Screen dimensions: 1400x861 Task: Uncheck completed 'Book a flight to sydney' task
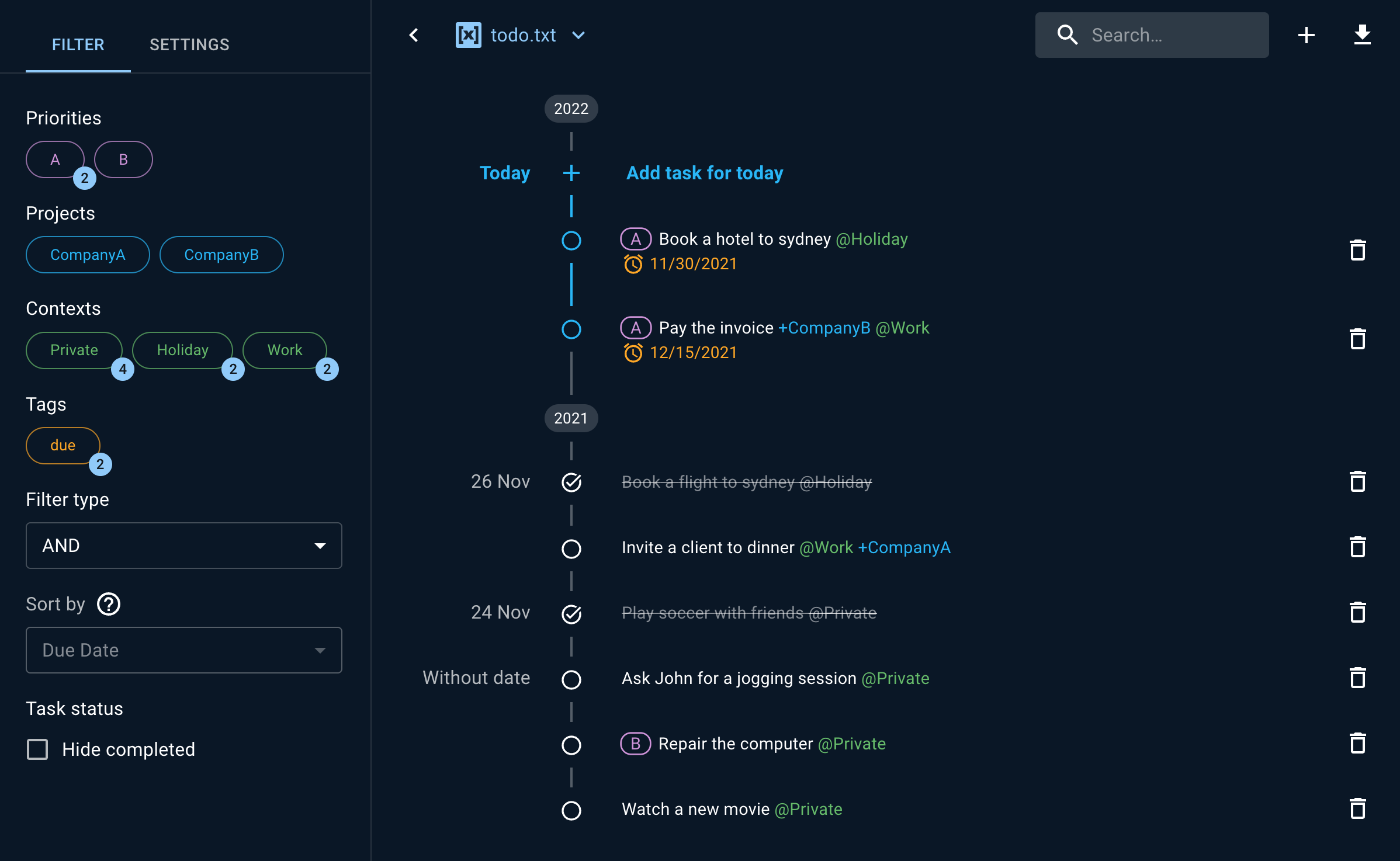(571, 482)
